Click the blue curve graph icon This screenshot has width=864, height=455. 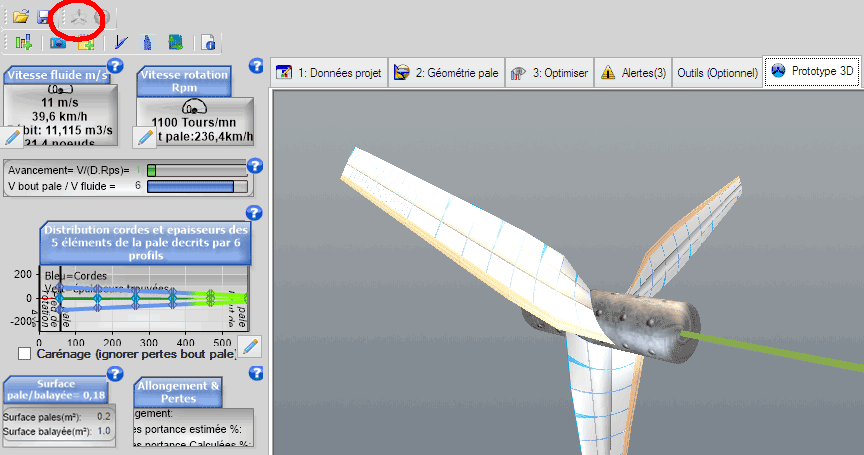tap(121, 42)
